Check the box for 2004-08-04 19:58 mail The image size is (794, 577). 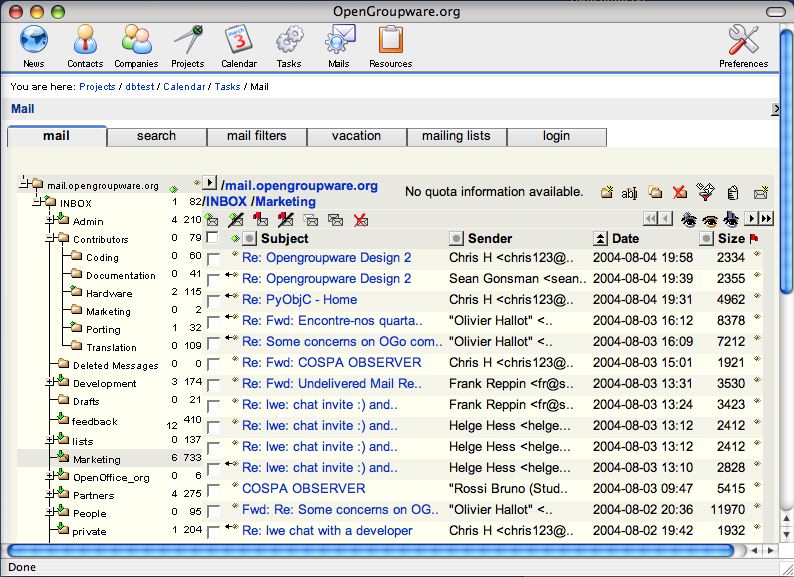click(x=214, y=259)
